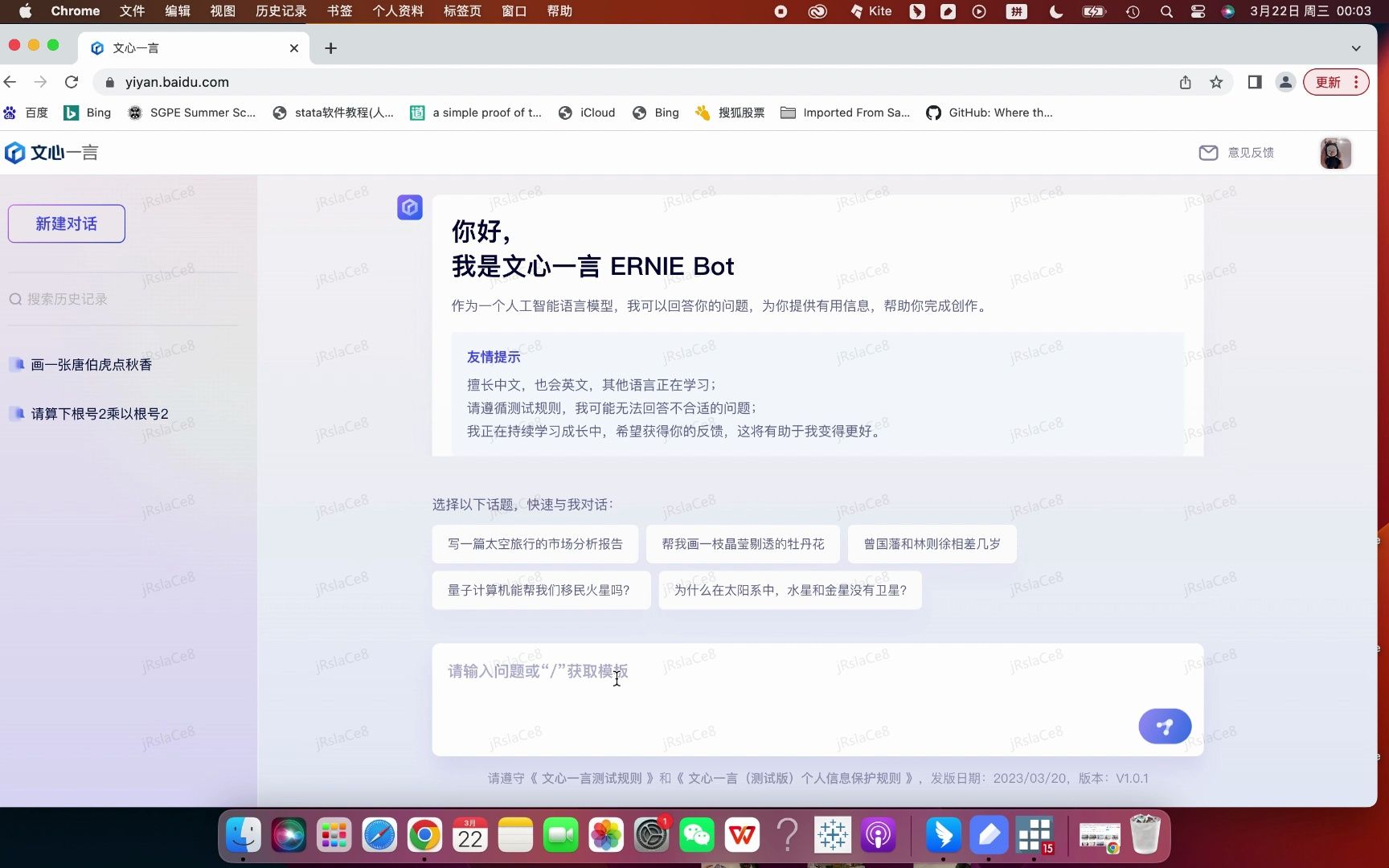The image size is (1389, 868).
Task: Open the 文心一言测试规则 link
Action: [x=592, y=779]
